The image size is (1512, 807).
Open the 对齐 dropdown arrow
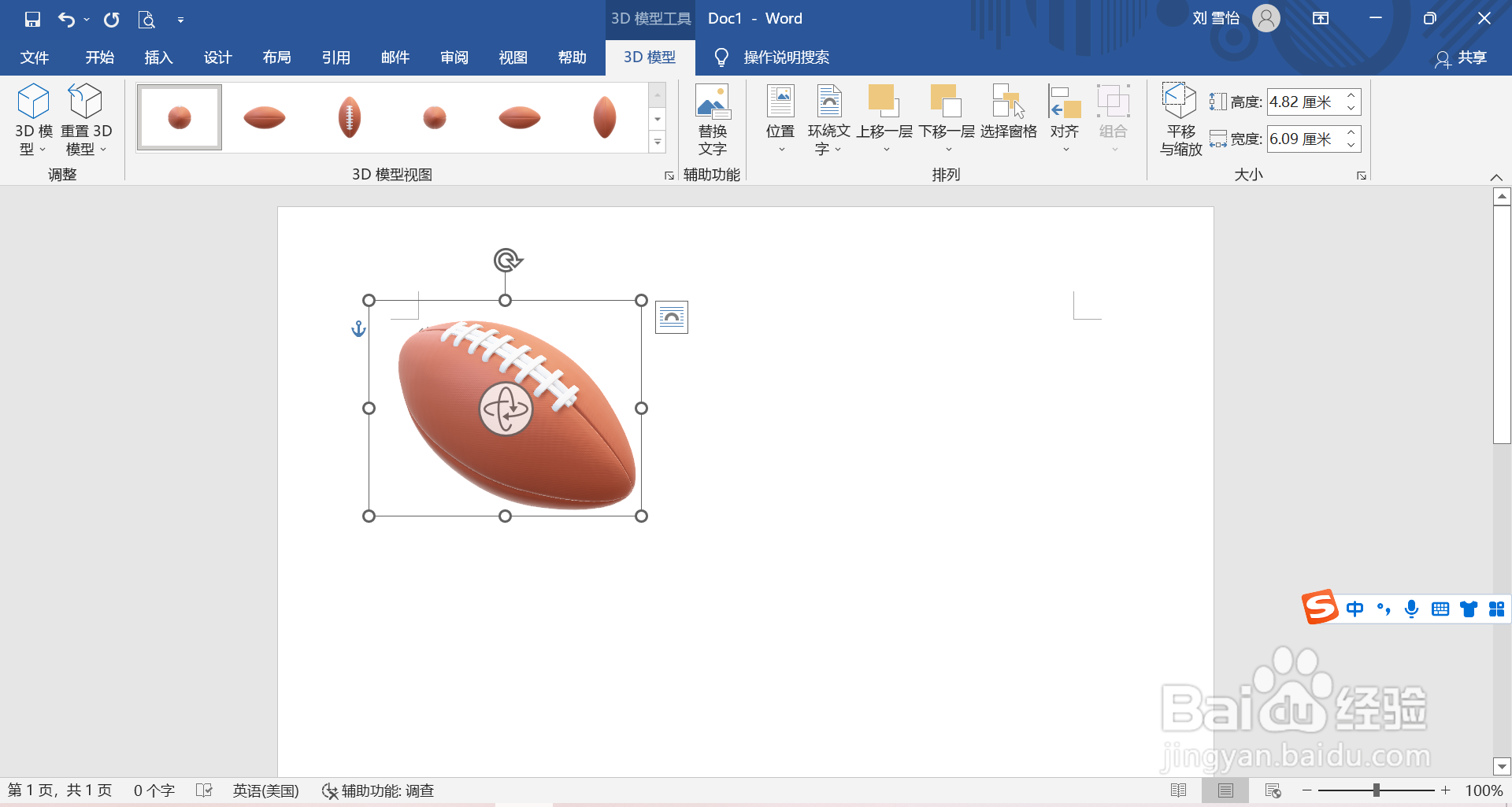[1064, 148]
